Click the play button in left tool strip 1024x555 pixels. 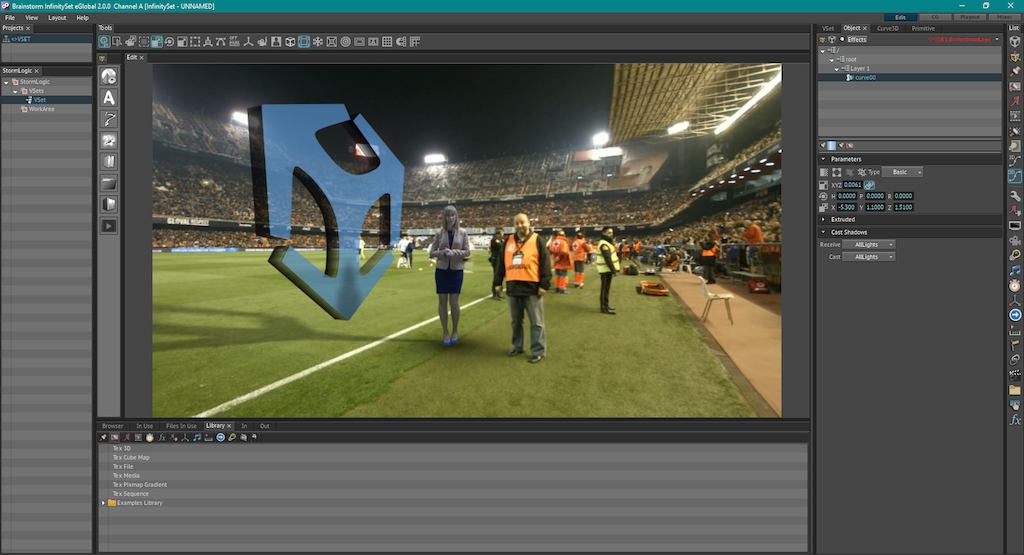point(109,226)
